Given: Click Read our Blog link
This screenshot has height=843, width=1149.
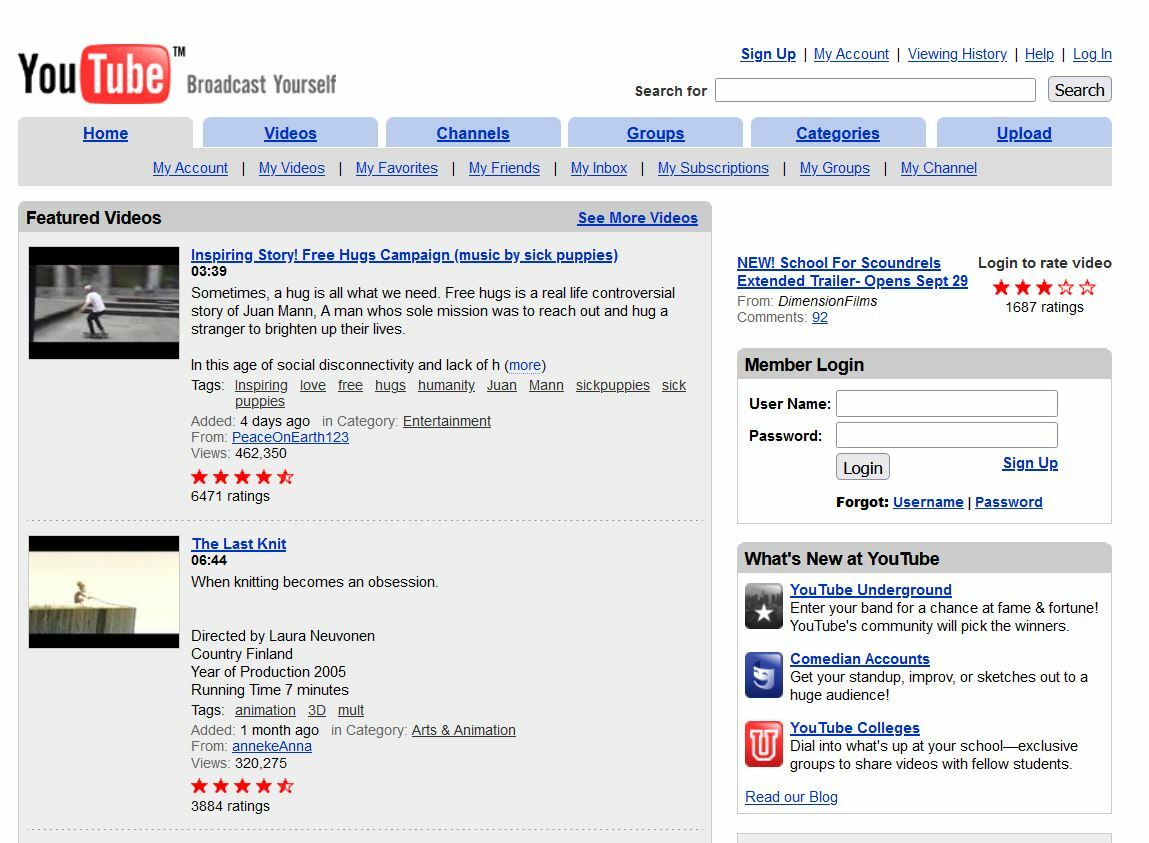Looking at the screenshot, I should 791,797.
